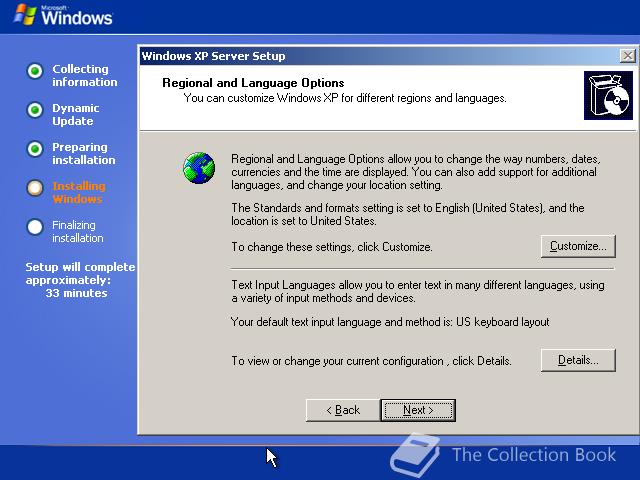Viewport: 640px width, 480px height.
Task: Click the 33 minutes remaining estimate
Action: 76,293
